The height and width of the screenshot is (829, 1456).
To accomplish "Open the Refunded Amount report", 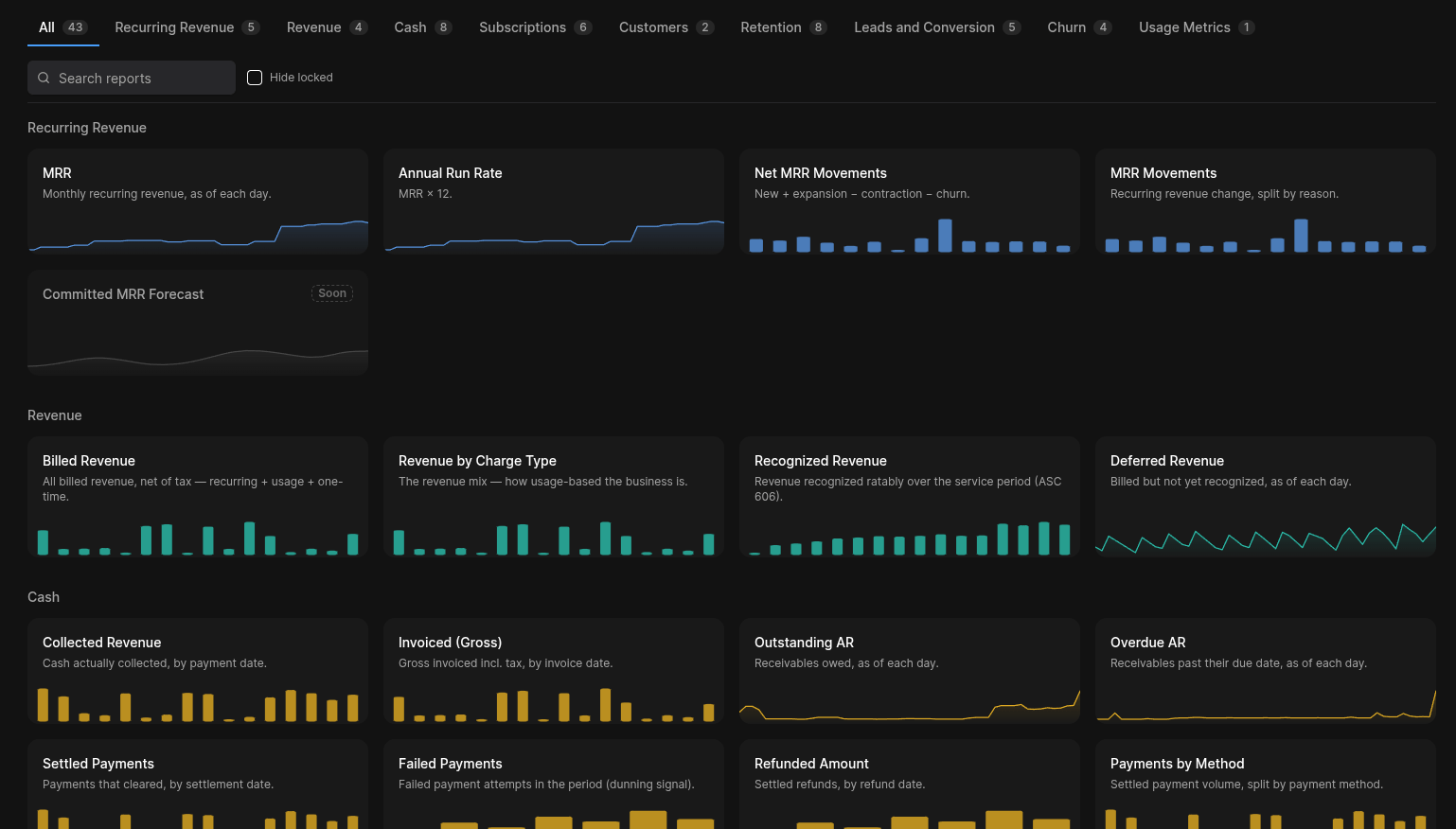I will coord(910,785).
